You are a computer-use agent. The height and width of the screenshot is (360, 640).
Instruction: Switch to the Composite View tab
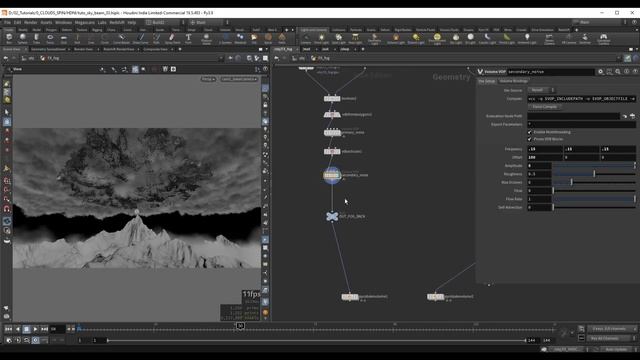[156, 49]
